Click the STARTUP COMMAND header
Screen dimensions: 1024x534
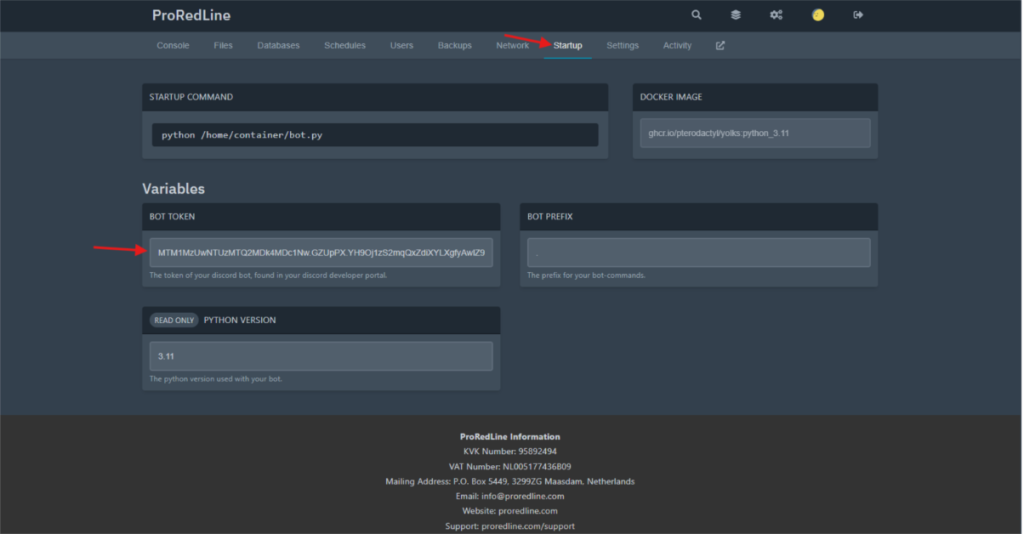tap(191, 97)
